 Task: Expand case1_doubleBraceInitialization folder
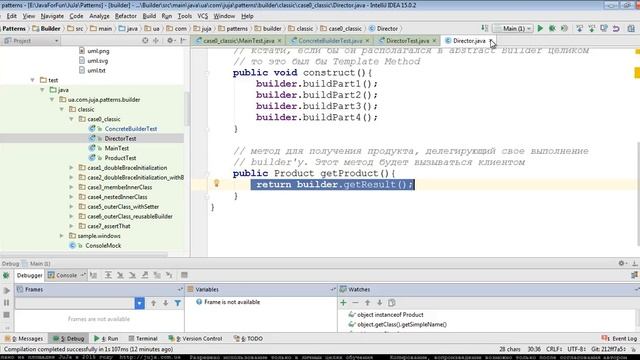click(x=71, y=168)
